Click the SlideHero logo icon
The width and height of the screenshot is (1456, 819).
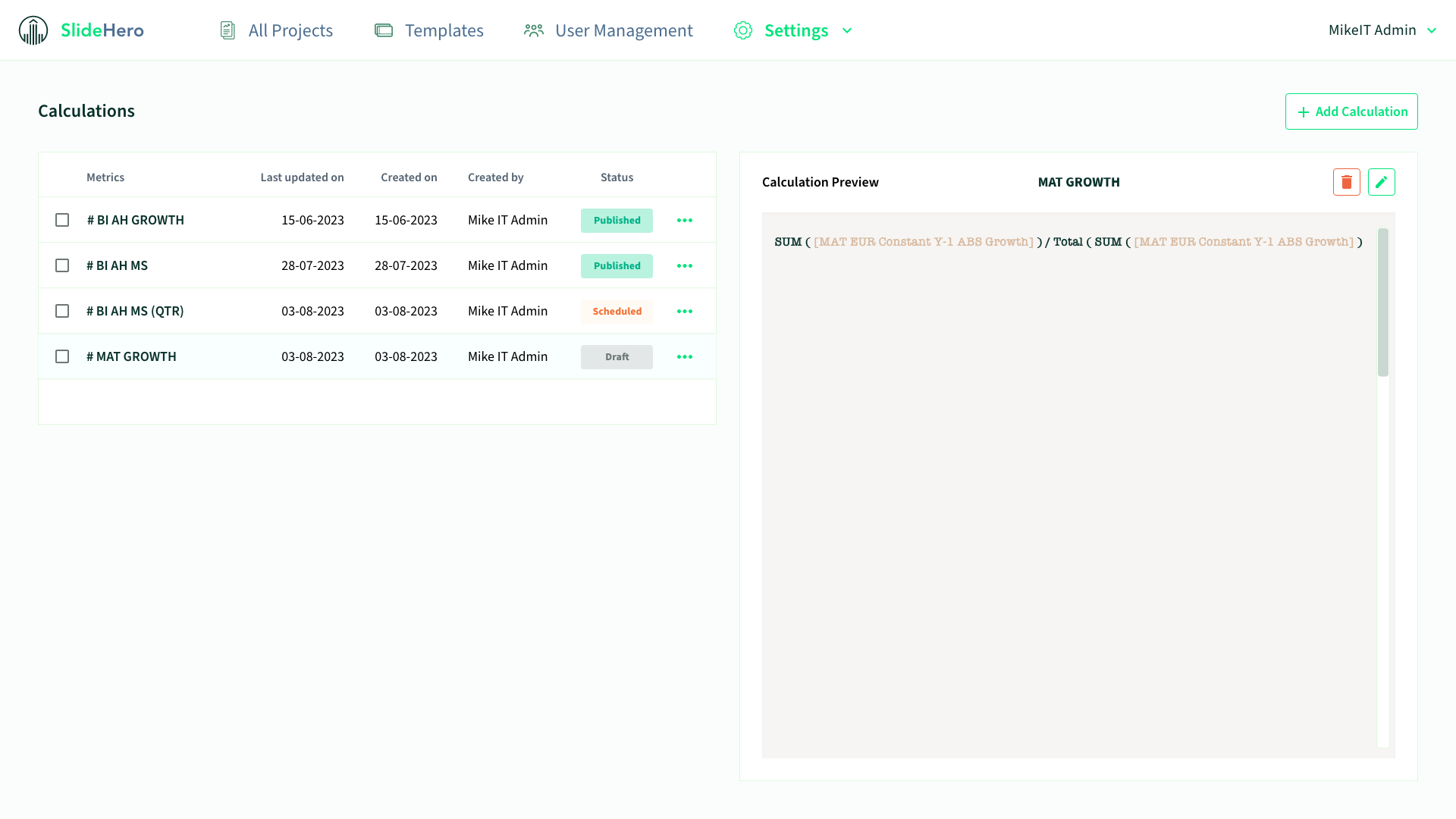coord(33,30)
